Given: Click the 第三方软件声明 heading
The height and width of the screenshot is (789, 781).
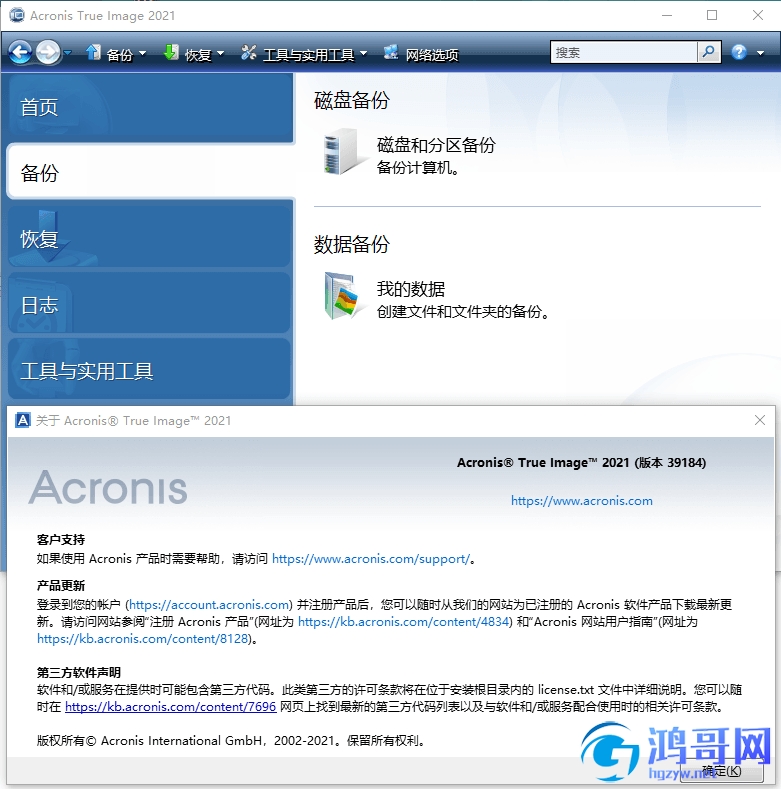Looking at the screenshot, I should tap(79, 673).
